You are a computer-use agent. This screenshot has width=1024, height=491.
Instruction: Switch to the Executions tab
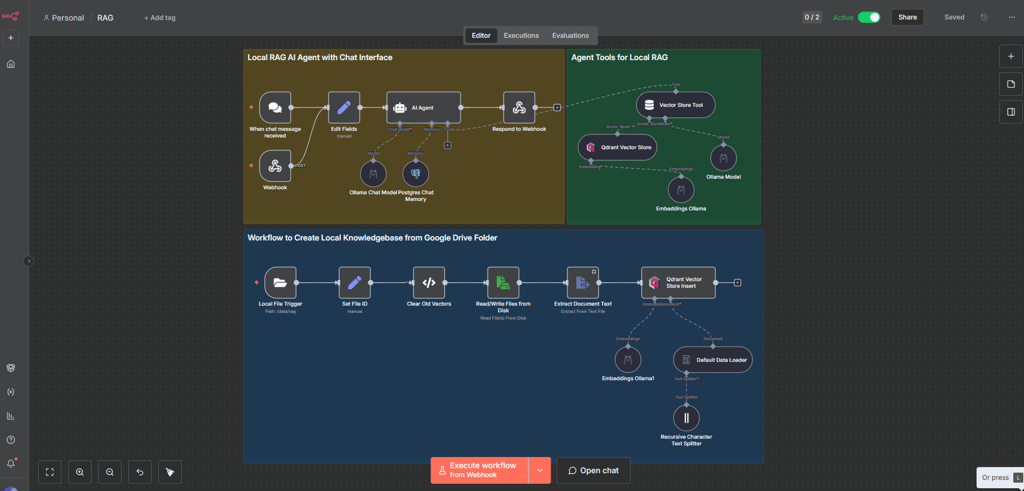coord(521,35)
